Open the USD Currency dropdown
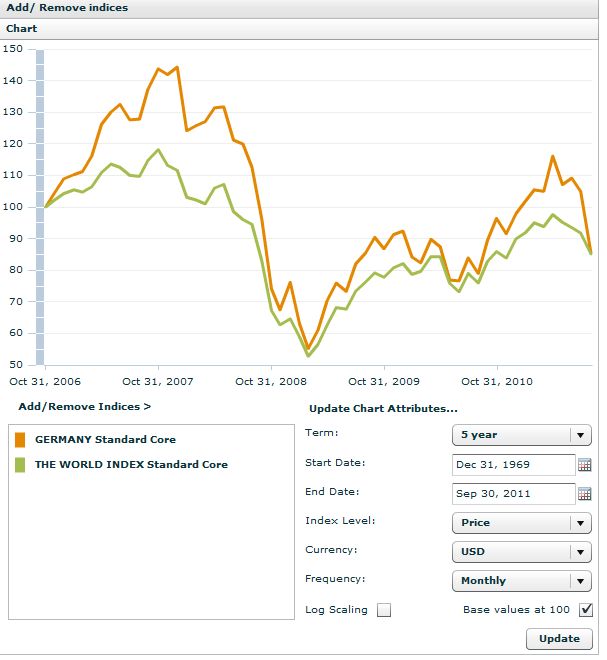 click(x=522, y=552)
